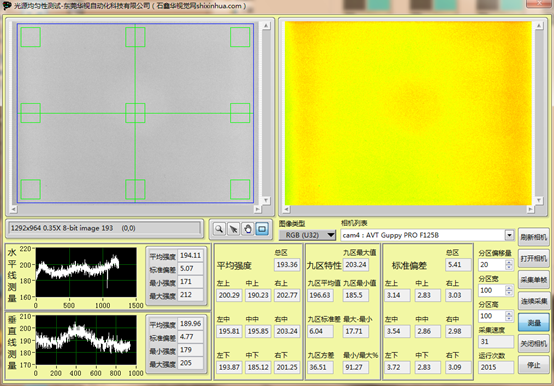Click the 左下 intensity value 193.87
Viewport: 554px width, 386px height.
(x=229, y=367)
